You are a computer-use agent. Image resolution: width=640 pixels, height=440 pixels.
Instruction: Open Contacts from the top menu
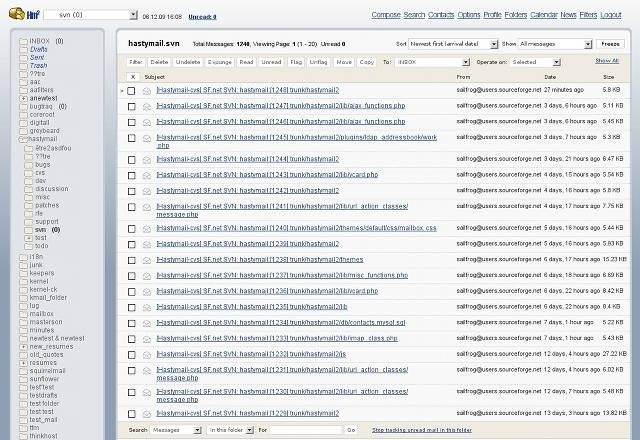click(x=441, y=15)
